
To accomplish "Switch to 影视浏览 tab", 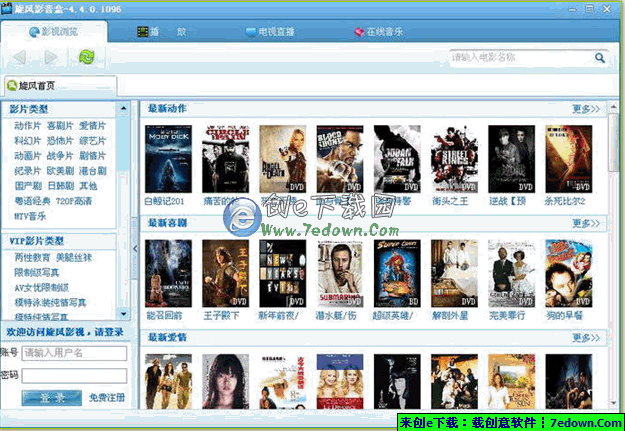I will 54,31.
